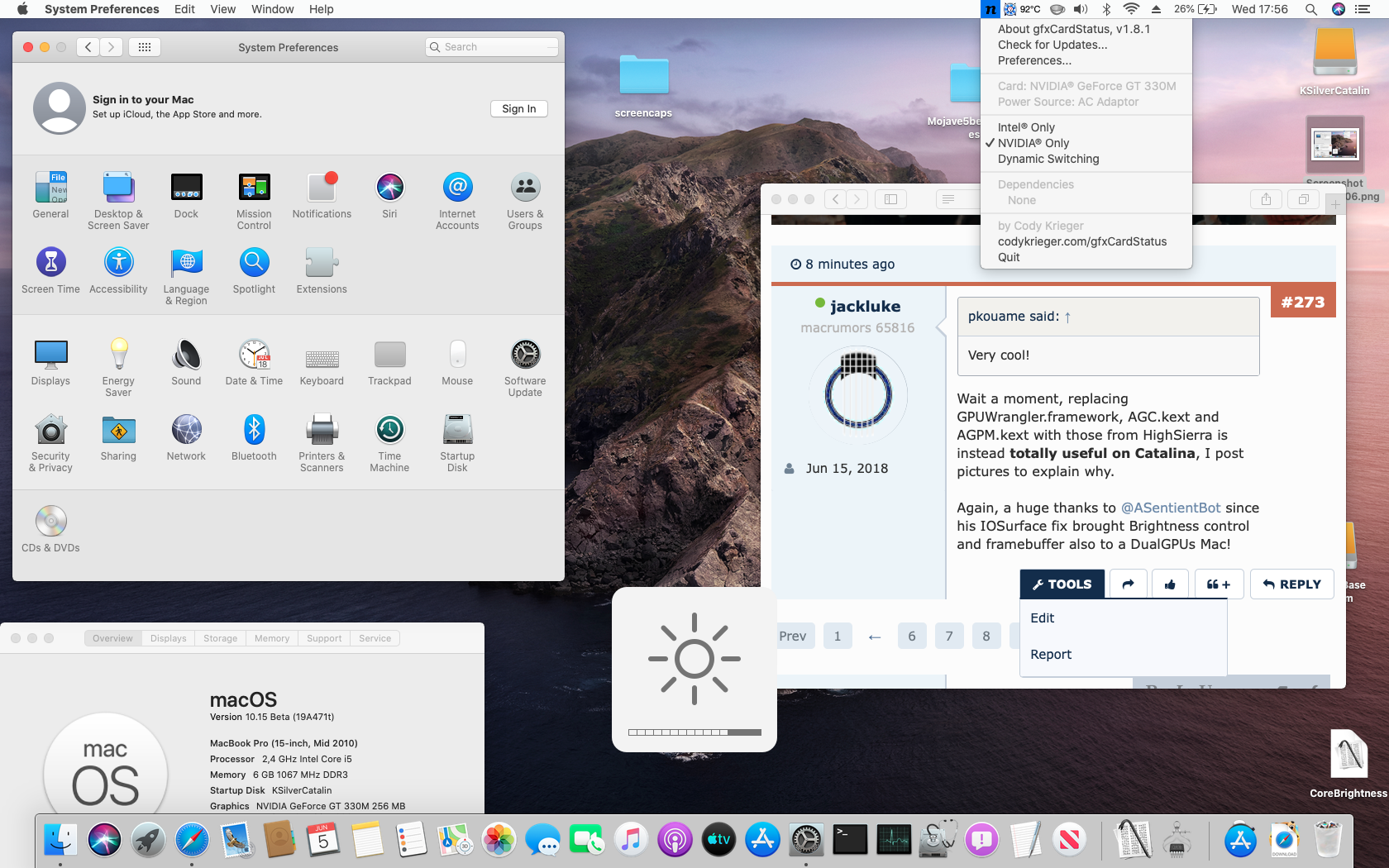1389x868 pixels.
Task: Switch to the Storage tab in About This Mac
Action: 221,638
